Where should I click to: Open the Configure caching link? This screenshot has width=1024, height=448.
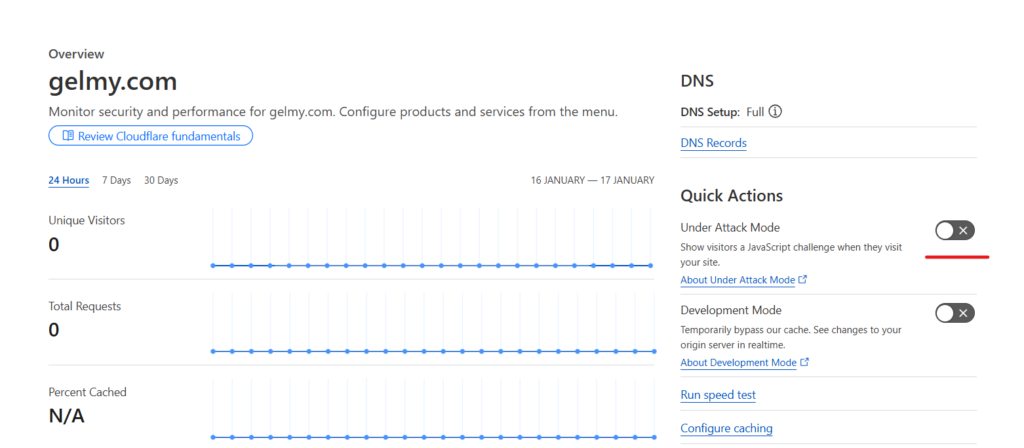click(726, 428)
